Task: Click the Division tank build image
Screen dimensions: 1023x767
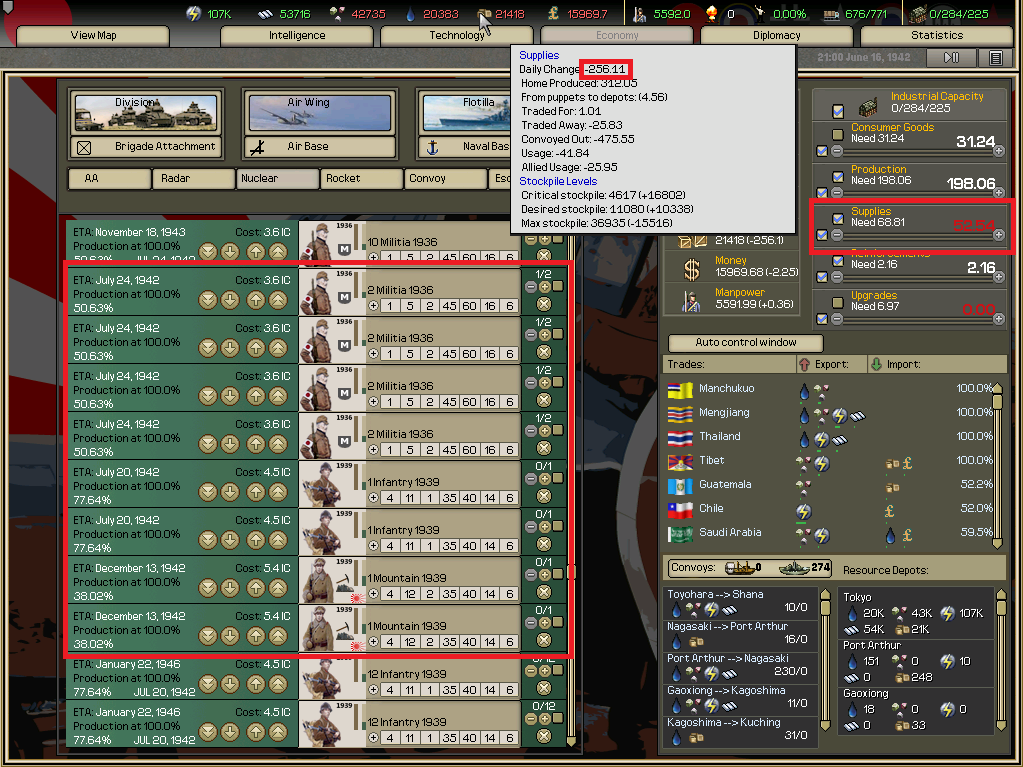Action: [x=146, y=113]
